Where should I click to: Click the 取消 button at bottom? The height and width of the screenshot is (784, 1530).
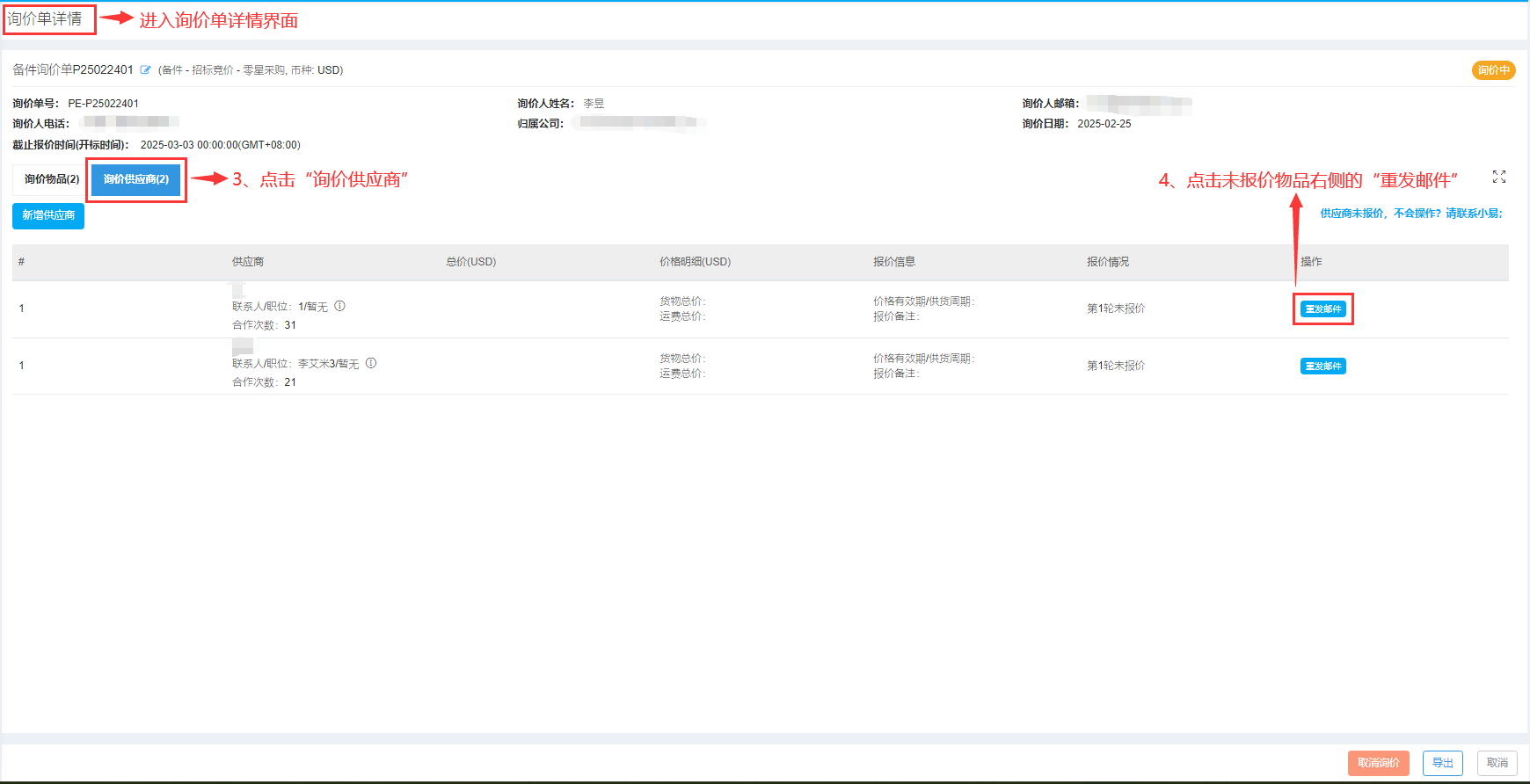pyautogui.click(x=1497, y=763)
